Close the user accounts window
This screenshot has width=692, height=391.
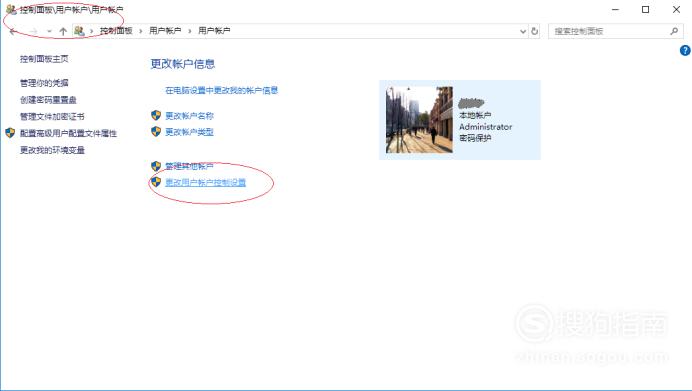[676, 9]
